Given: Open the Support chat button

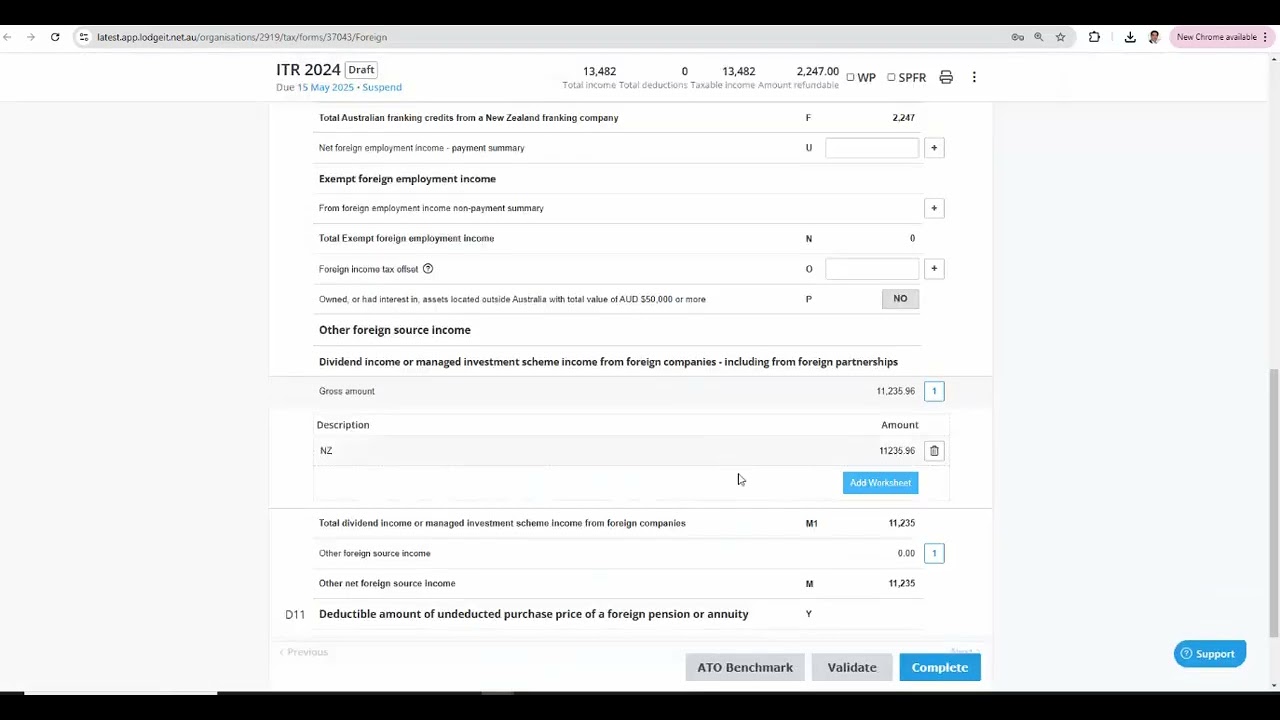Looking at the screenshot, I should [1210, 654].
